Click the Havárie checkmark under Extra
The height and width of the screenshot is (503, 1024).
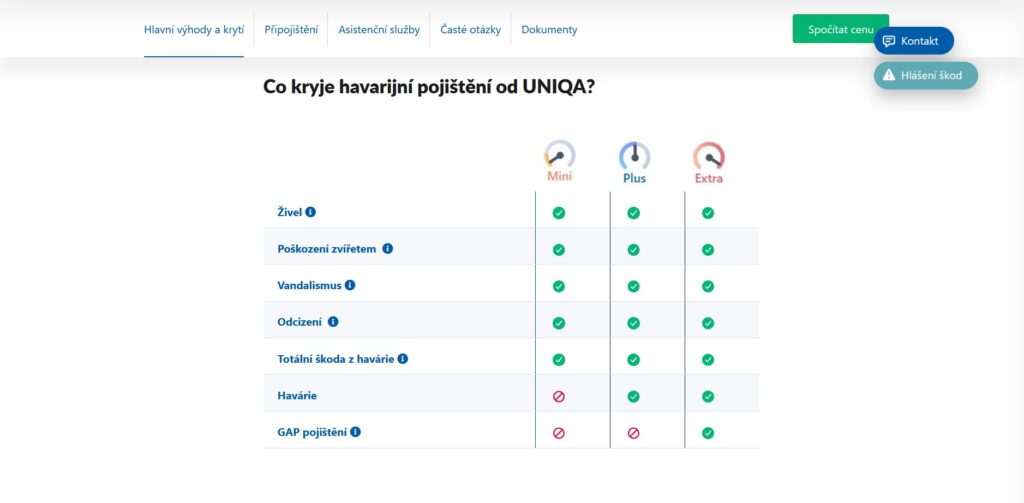click(708, 396)
